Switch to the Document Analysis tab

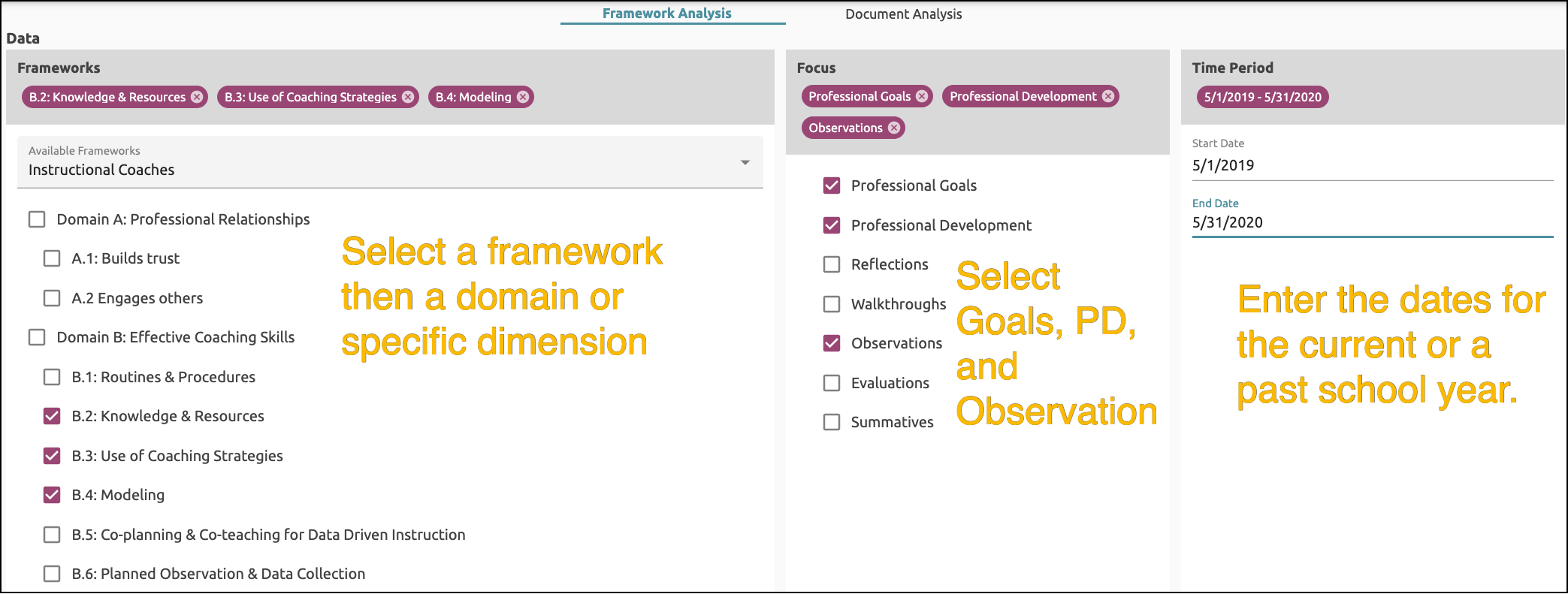903,14
